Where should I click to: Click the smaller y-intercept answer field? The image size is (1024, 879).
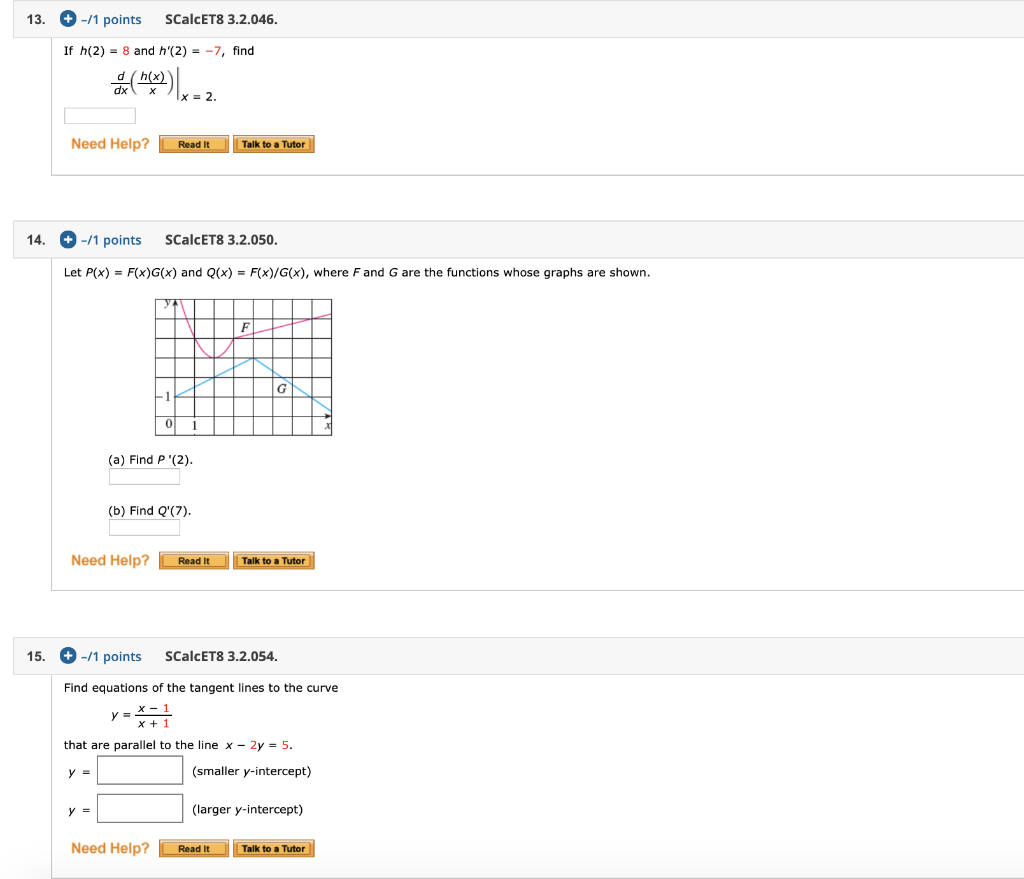(139, 770)
